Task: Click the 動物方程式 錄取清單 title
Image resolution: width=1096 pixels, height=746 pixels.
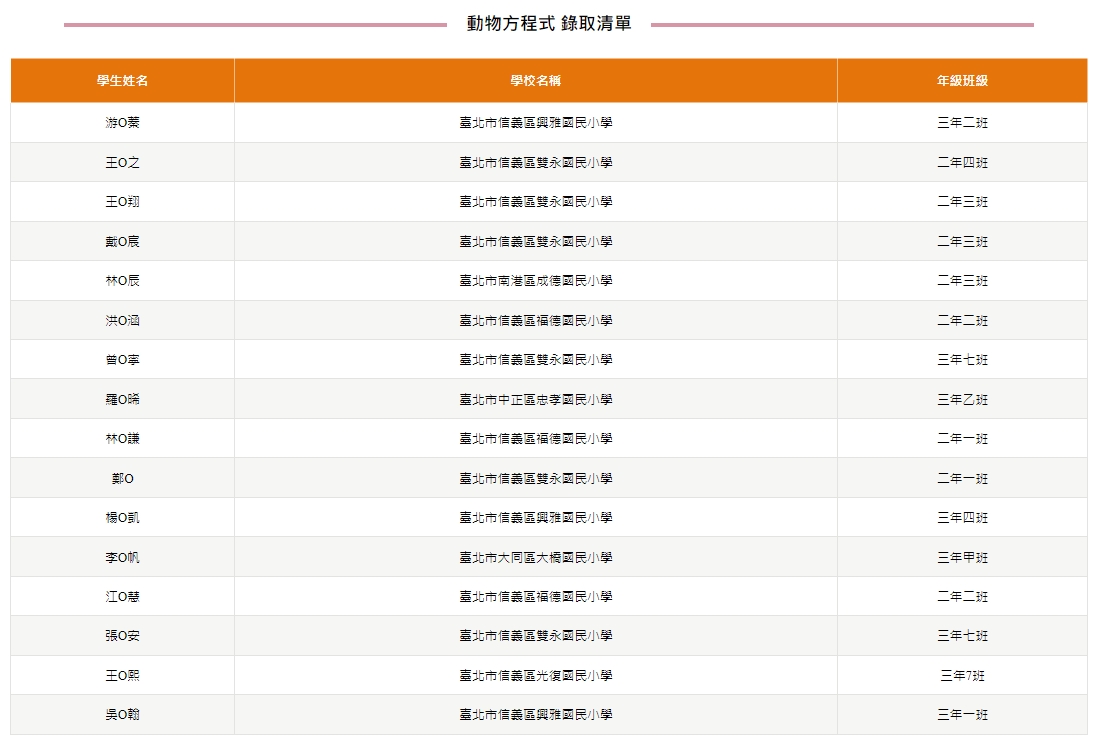Action: coord(548,24)
